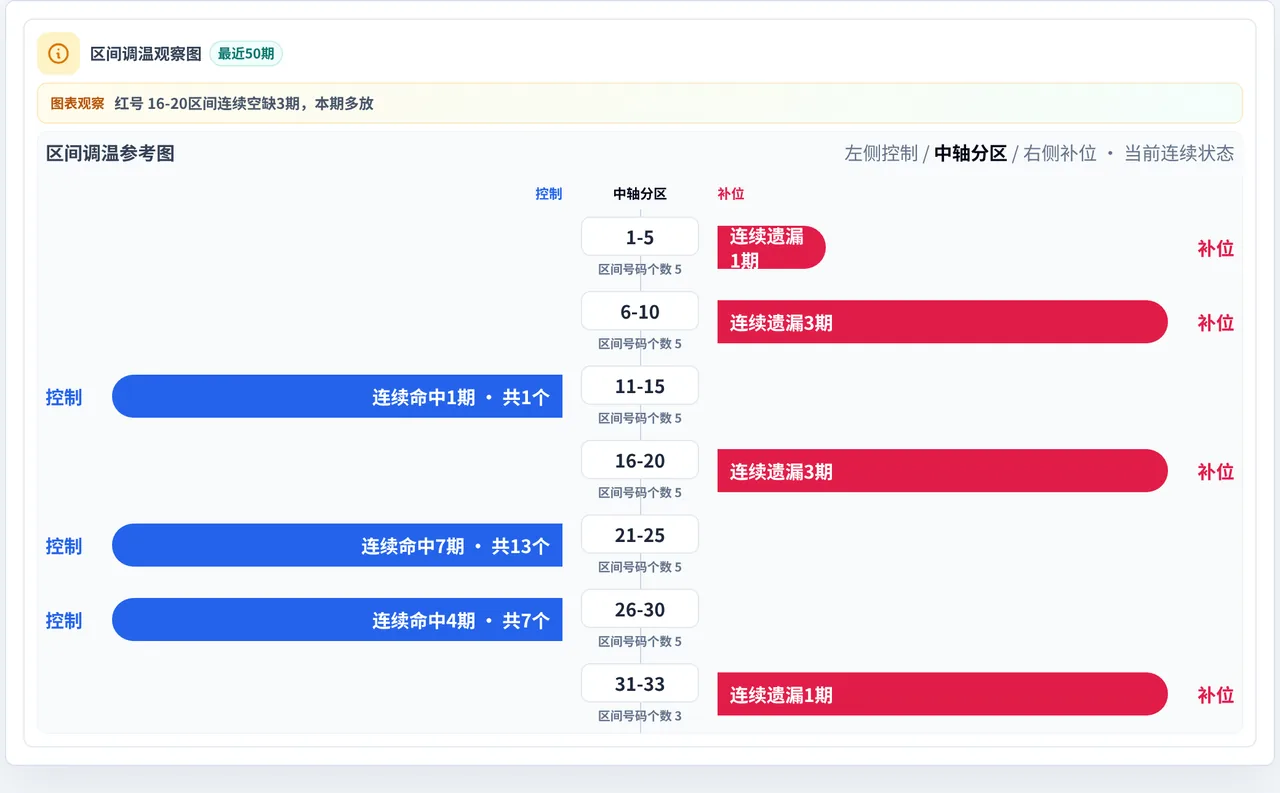
Task: Click the 补位 label in the 16-20 row
Action: [1216, 471]
